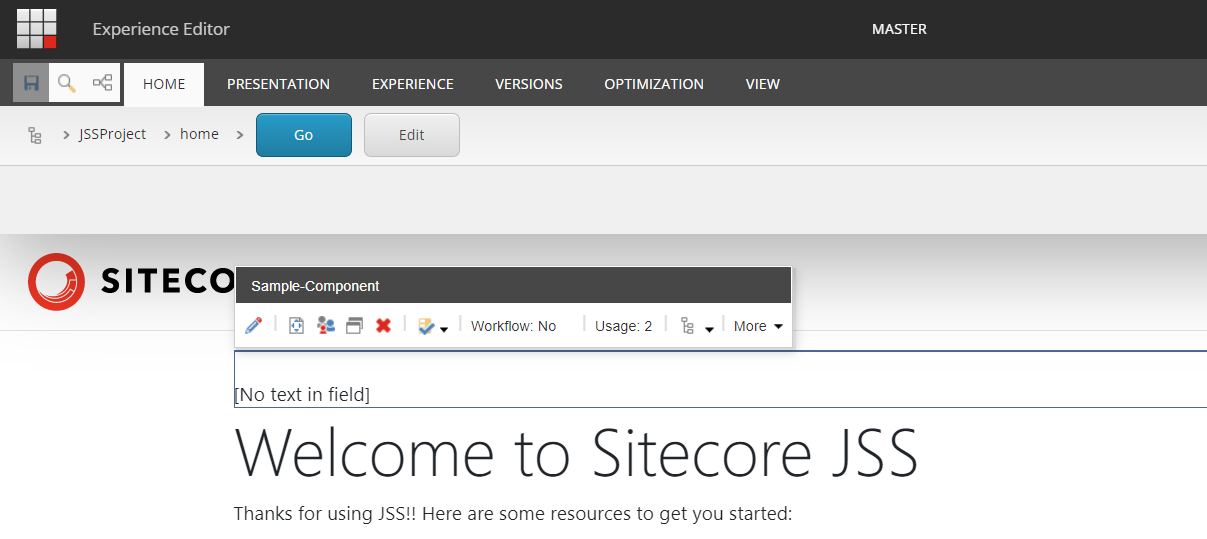Save the page with the floppy disk icon
This screenshot has width=1207, height=539.
31,83
